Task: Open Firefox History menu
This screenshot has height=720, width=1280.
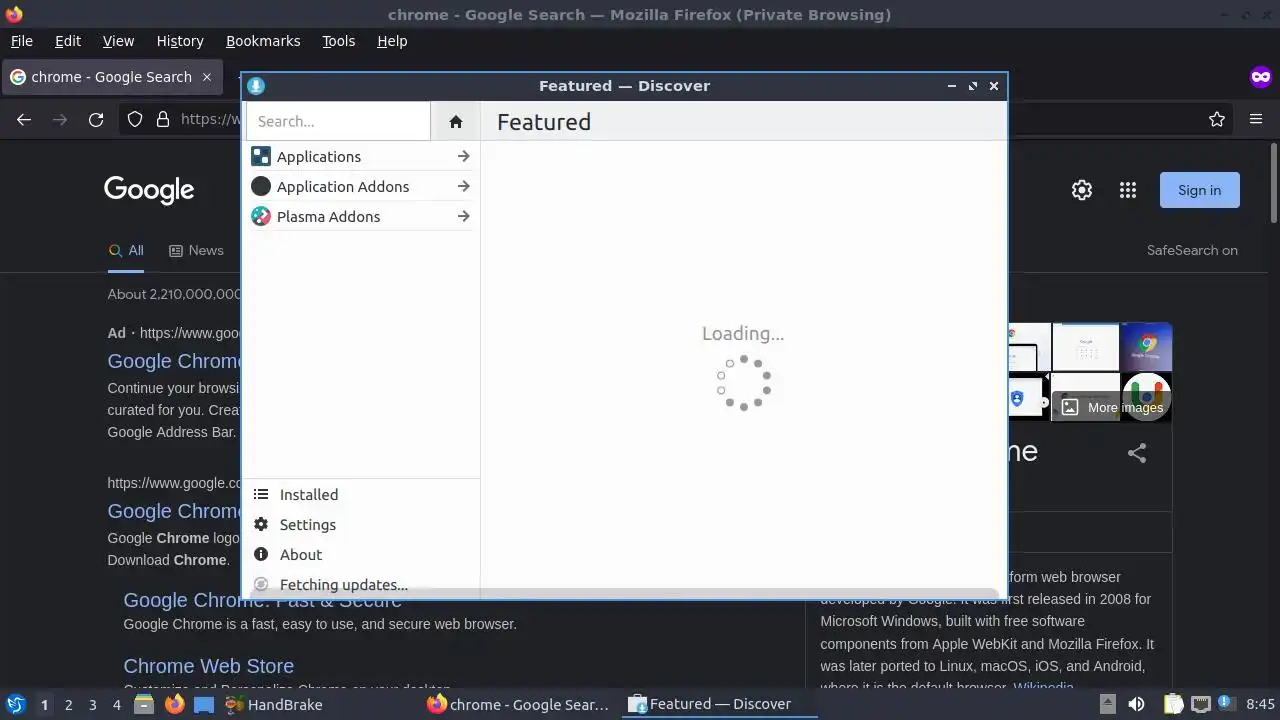Action: tap(180, 41)
